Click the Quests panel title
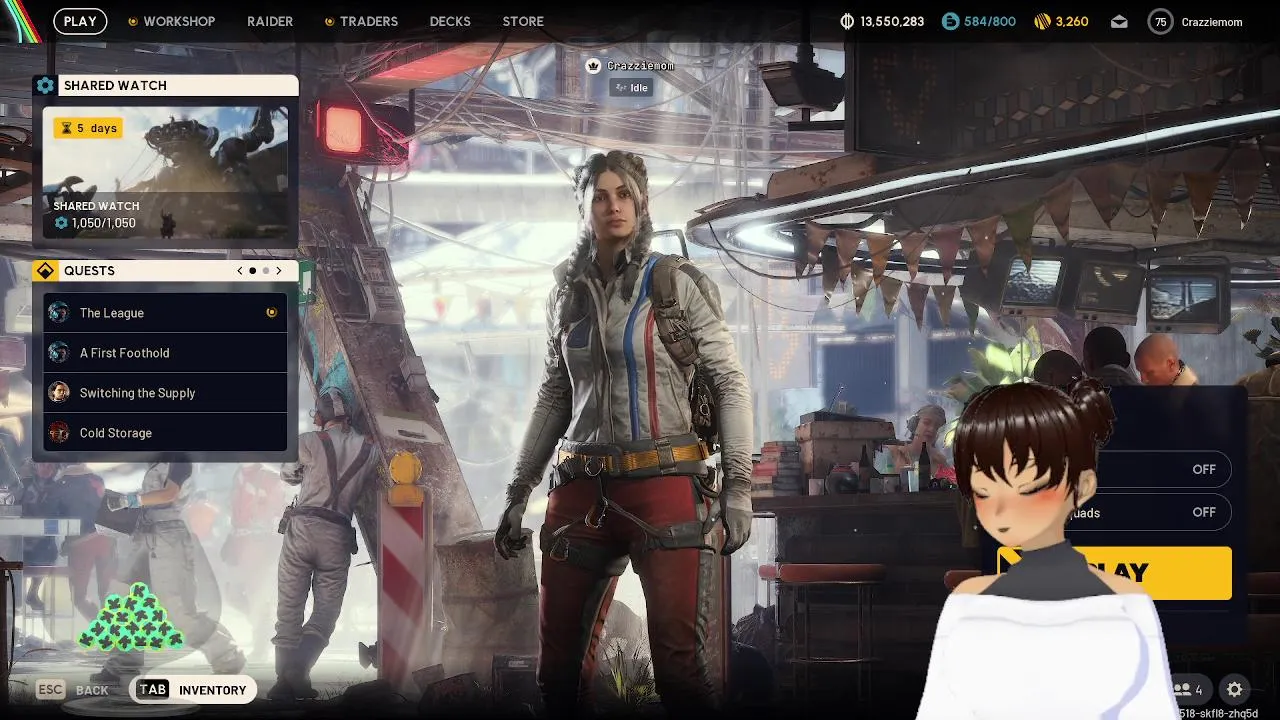The height and width of the screenshot is (720, 1280). [89, 271]
